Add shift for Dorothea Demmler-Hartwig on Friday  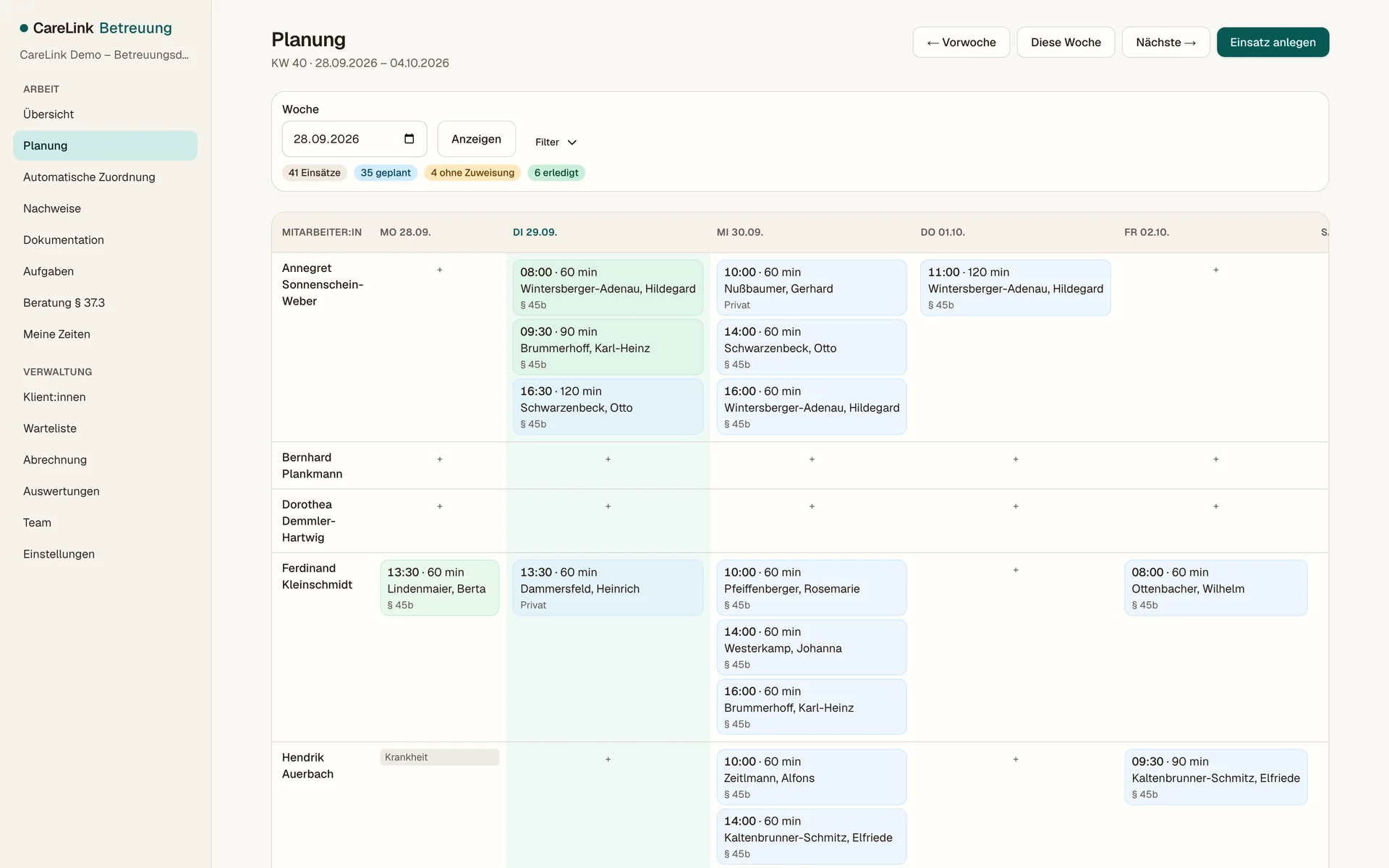1216,506
